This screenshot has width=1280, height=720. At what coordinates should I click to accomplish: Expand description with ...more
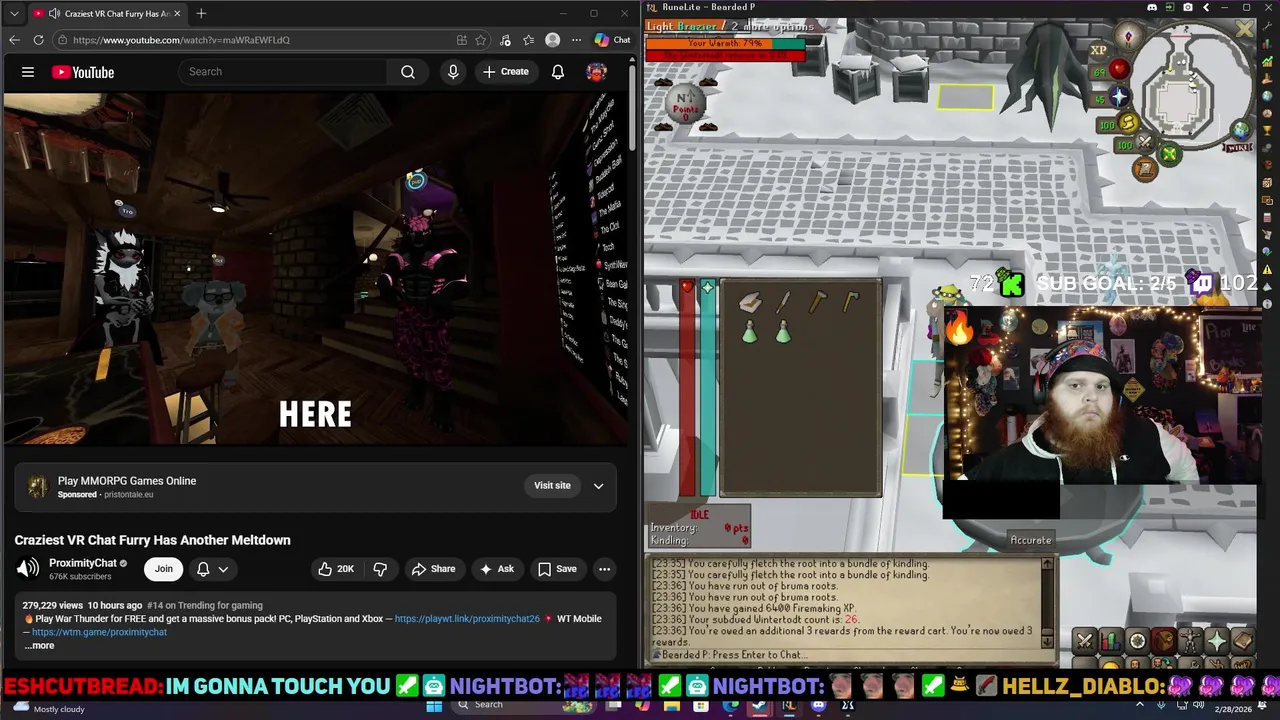coord(40,646)
